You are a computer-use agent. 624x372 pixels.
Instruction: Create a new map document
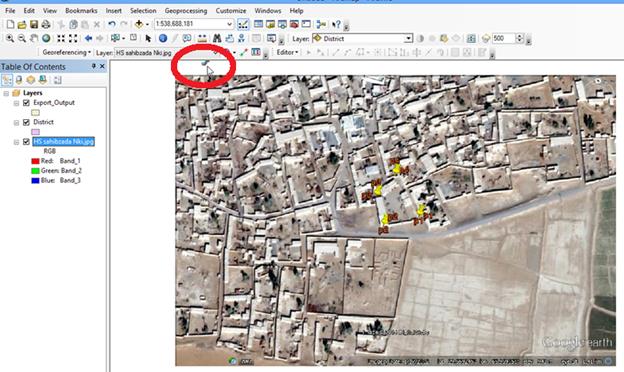point(10,25)
